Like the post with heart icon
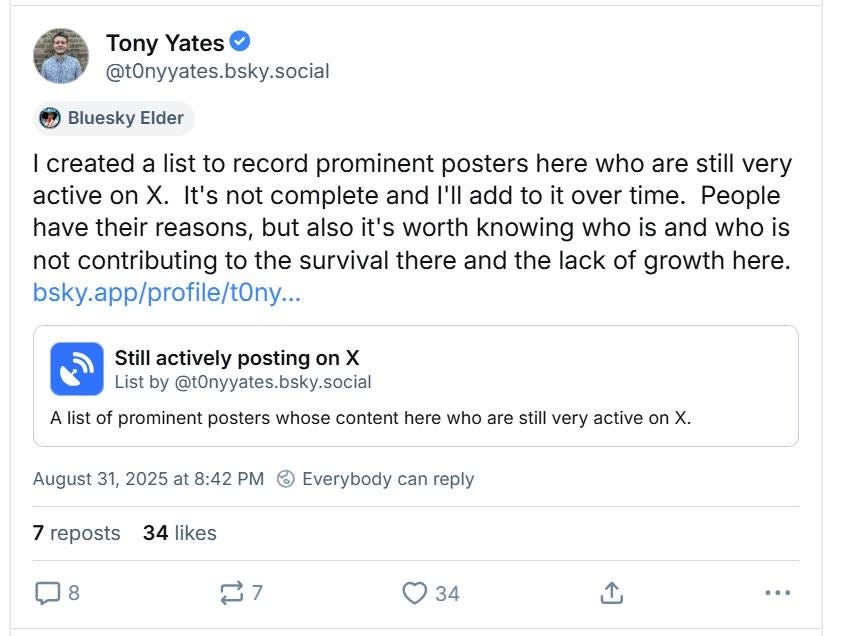 click(x=415, y=593)
